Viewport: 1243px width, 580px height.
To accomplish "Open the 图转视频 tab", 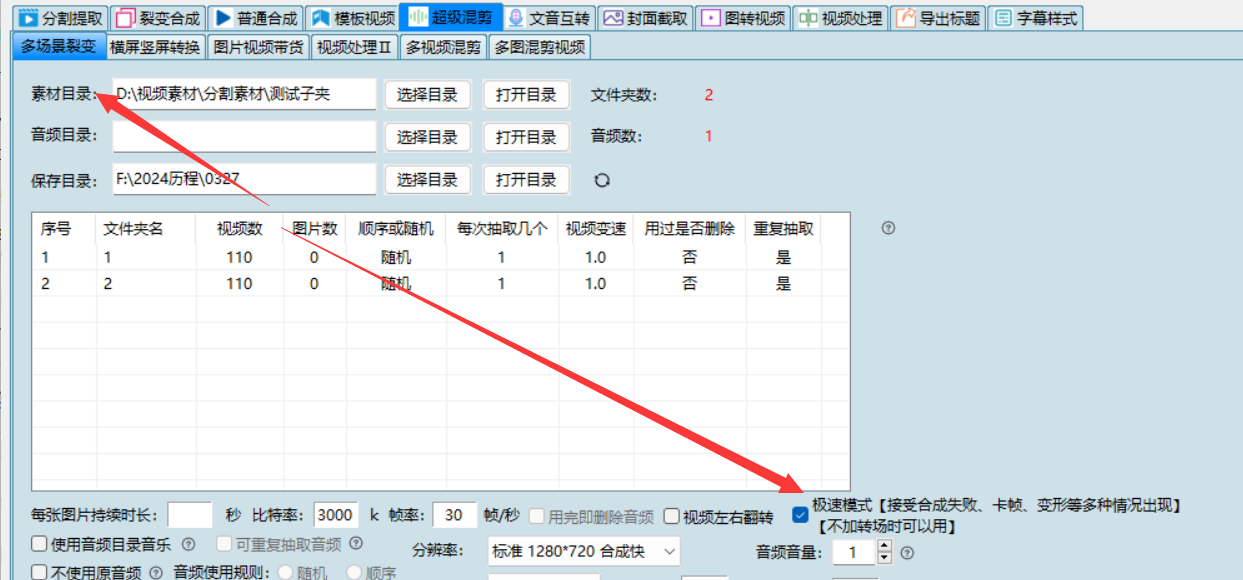I will point(743,18).
